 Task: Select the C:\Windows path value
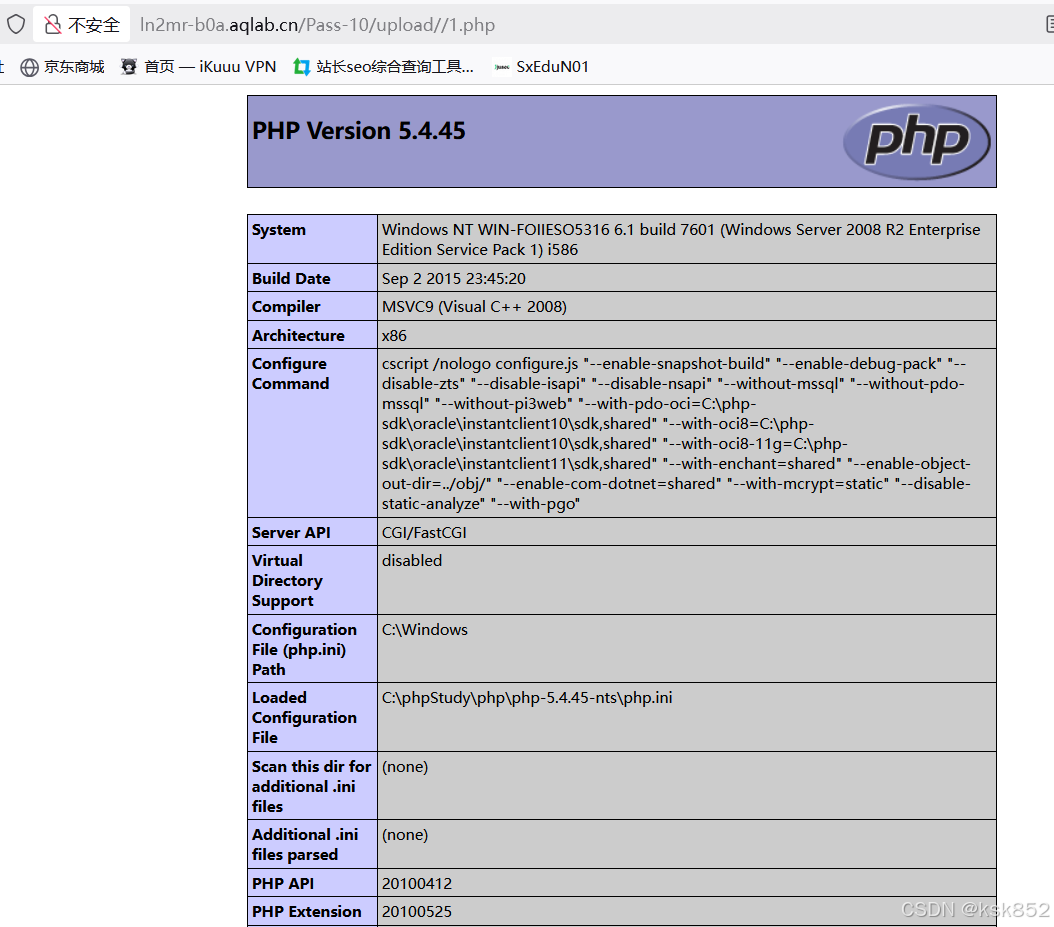tap(425, 630)
